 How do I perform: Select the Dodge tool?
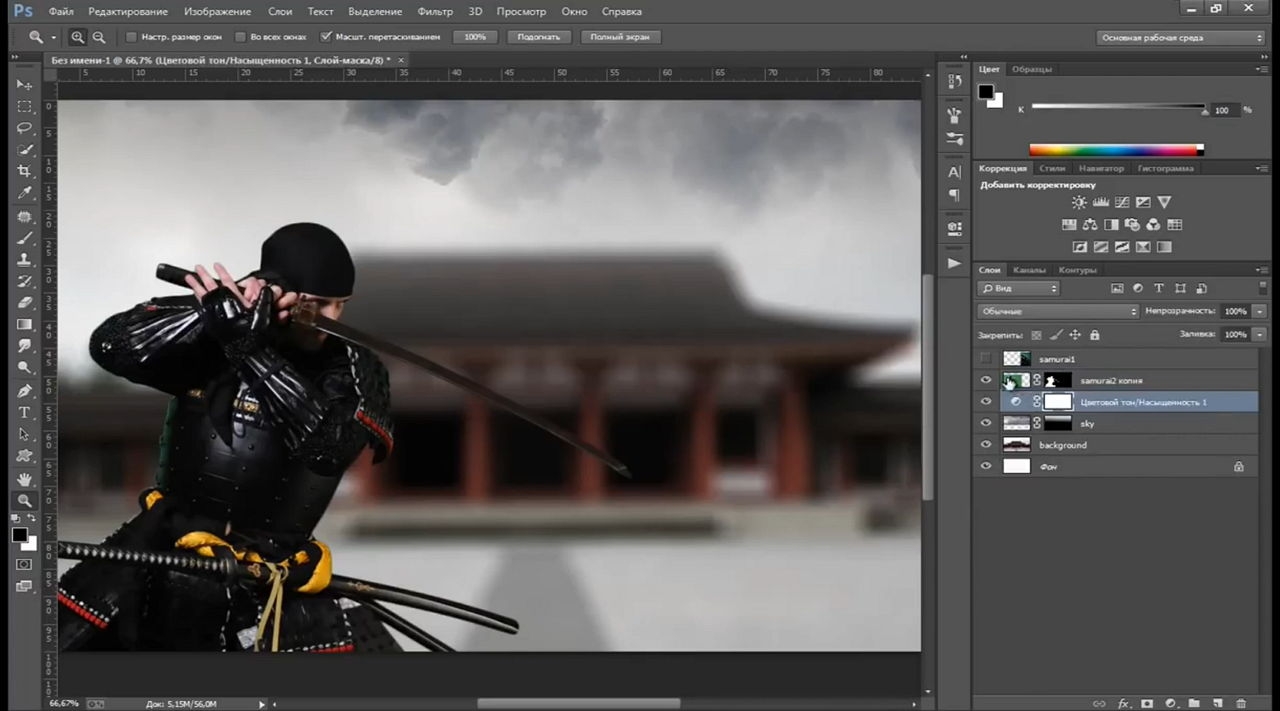pos(24,367)
